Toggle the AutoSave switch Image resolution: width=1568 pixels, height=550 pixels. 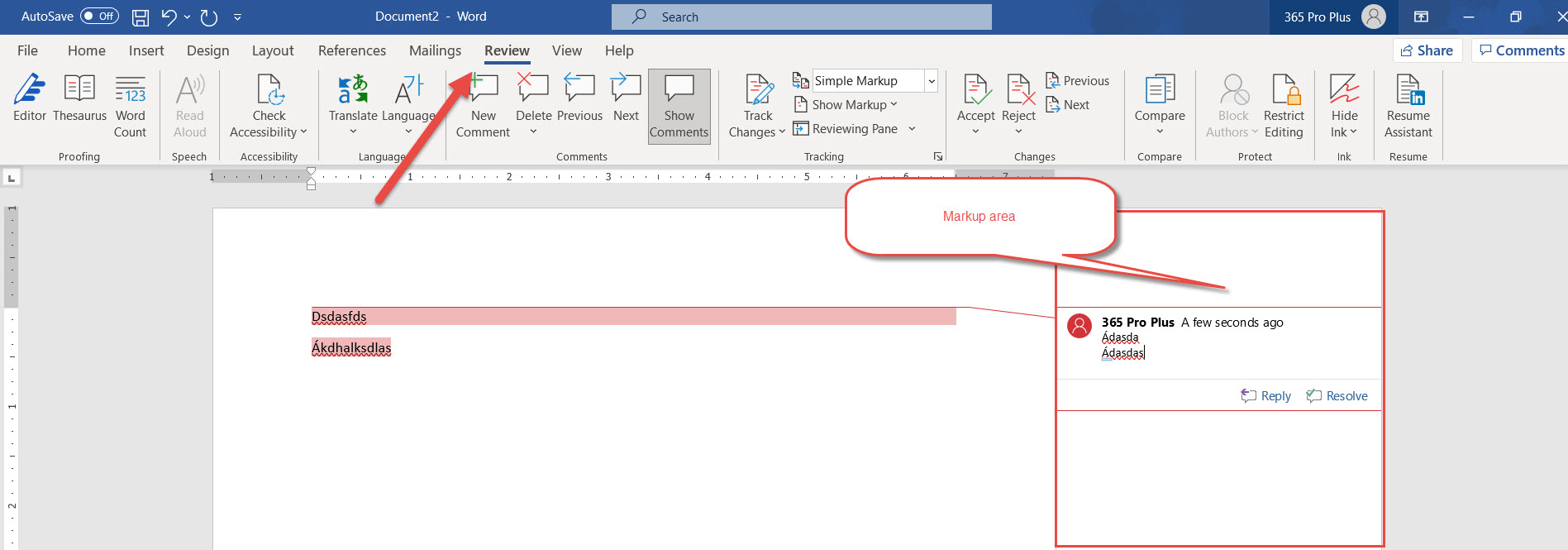[99, 17]
